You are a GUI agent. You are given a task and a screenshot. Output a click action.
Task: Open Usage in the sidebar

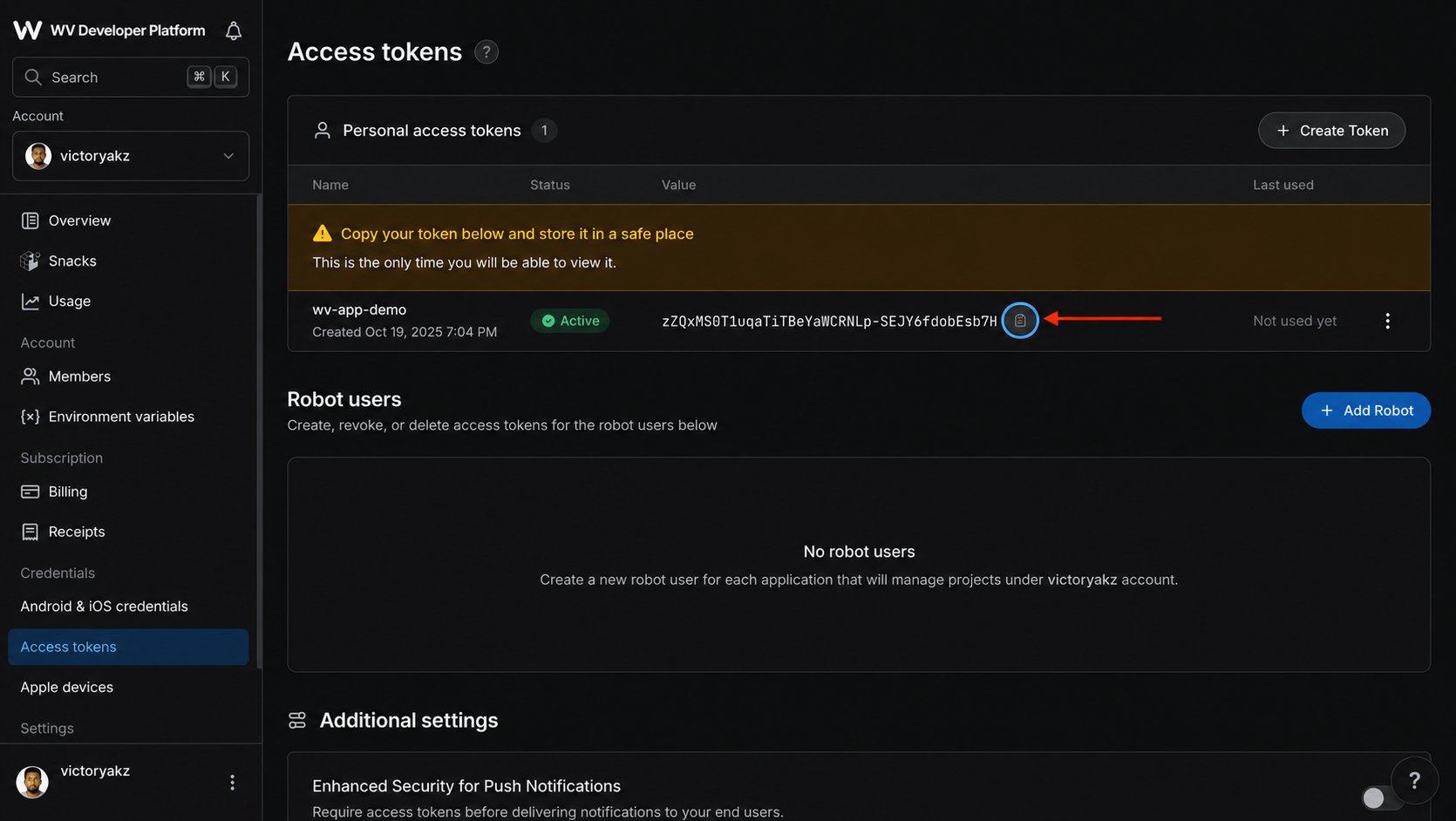tap(70, 301)
